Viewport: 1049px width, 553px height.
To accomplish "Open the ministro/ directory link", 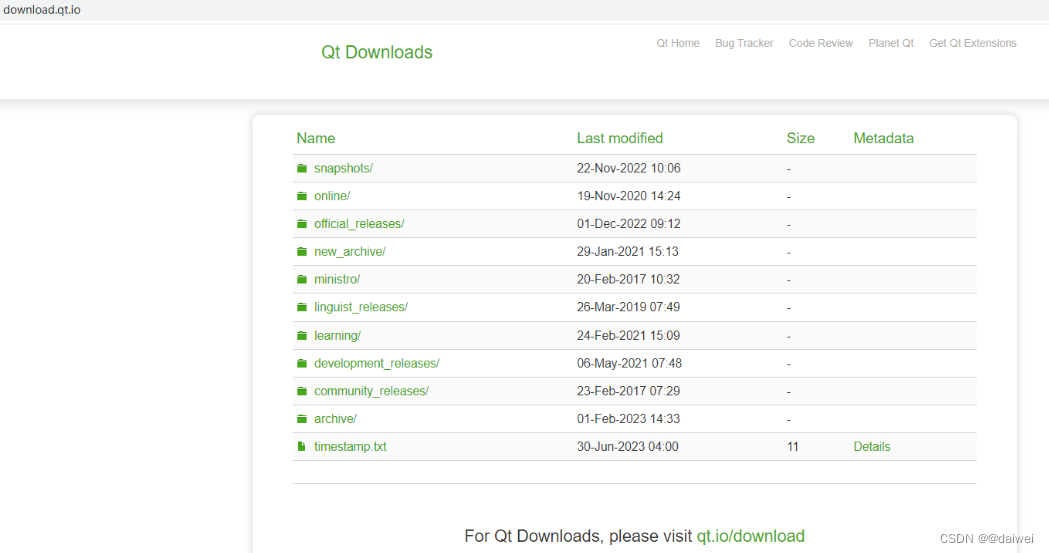I will point(337,280).
